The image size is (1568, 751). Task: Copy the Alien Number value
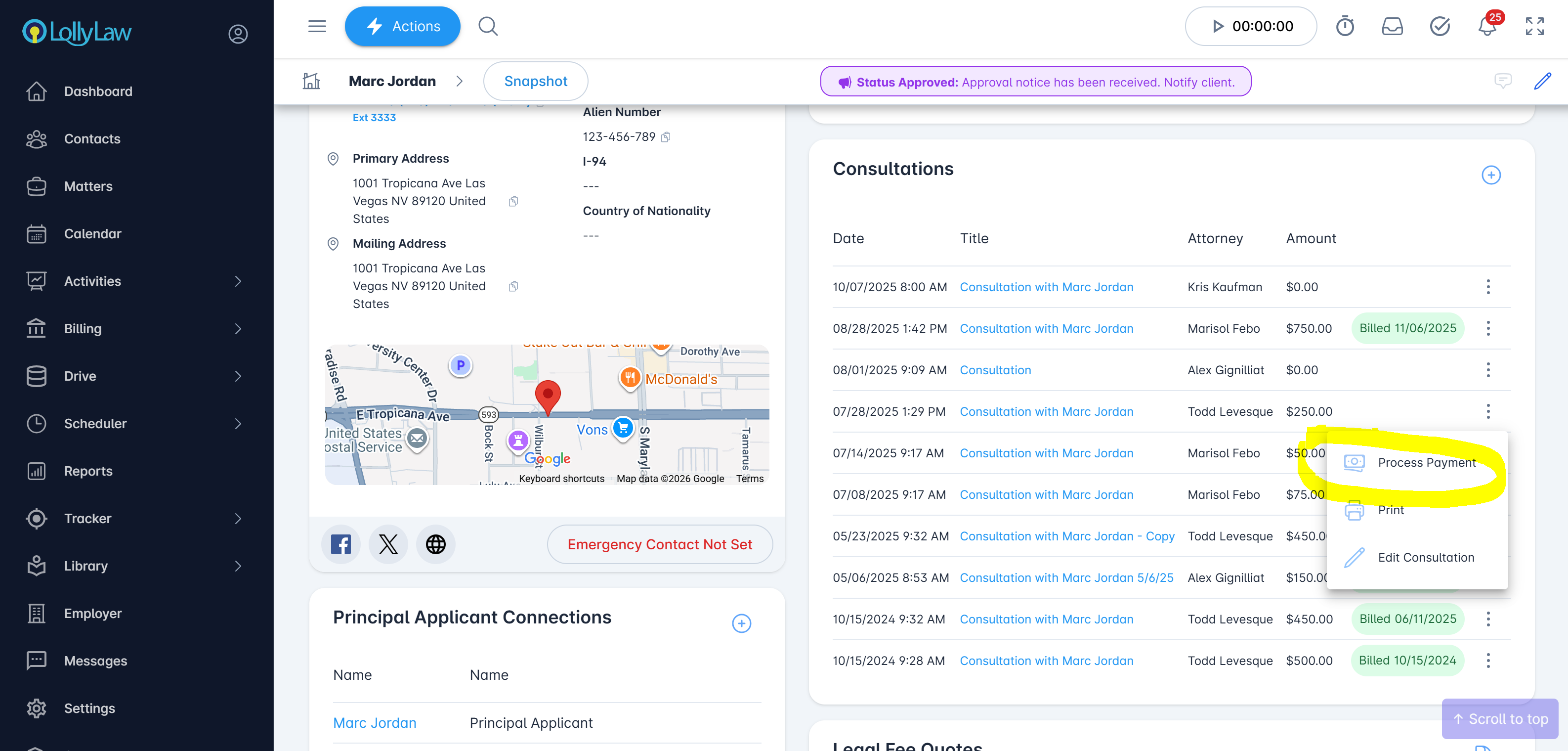666,137
